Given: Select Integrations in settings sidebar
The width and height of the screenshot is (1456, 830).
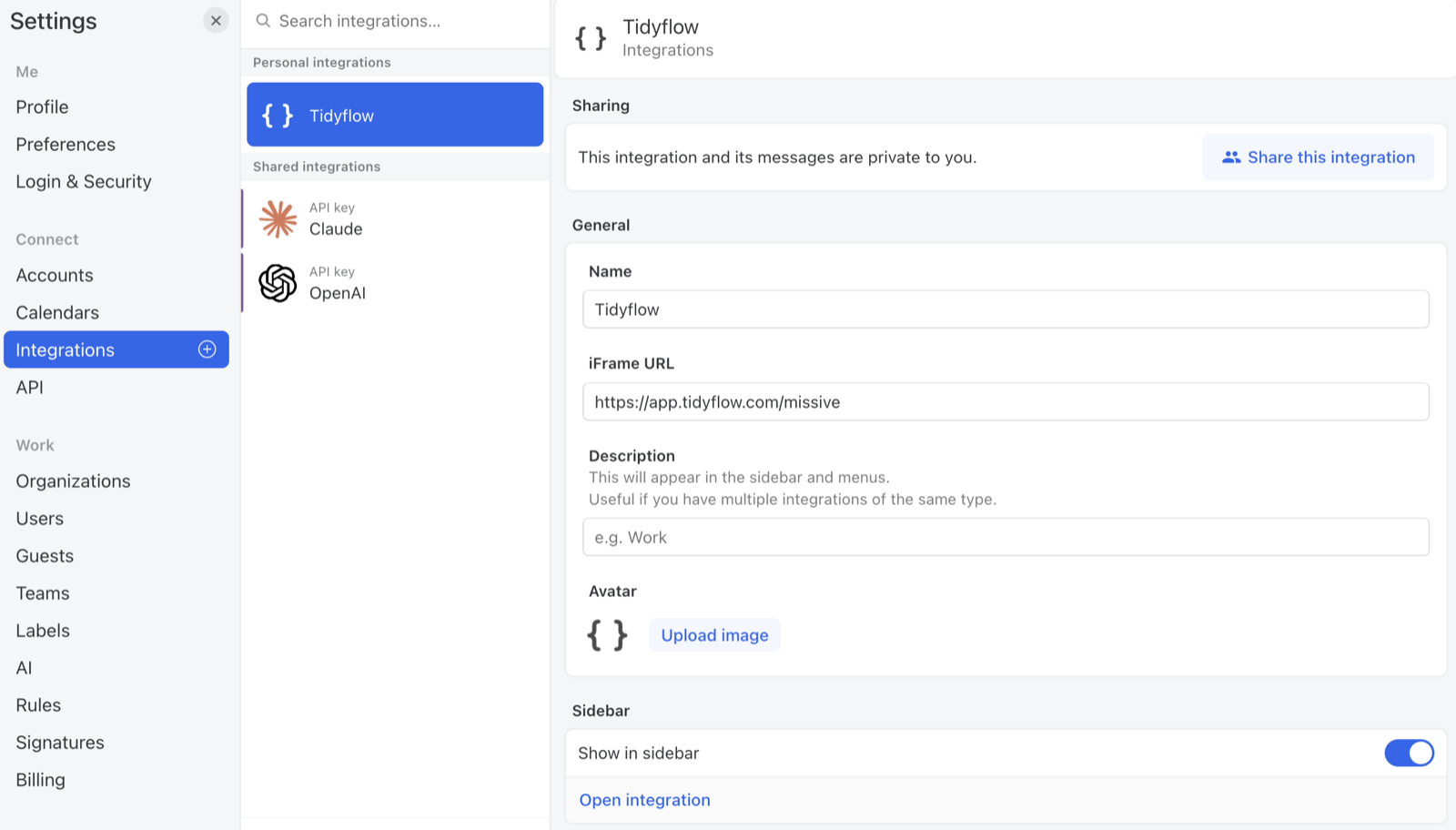Looking at the screenshot, I should [116, 349].
